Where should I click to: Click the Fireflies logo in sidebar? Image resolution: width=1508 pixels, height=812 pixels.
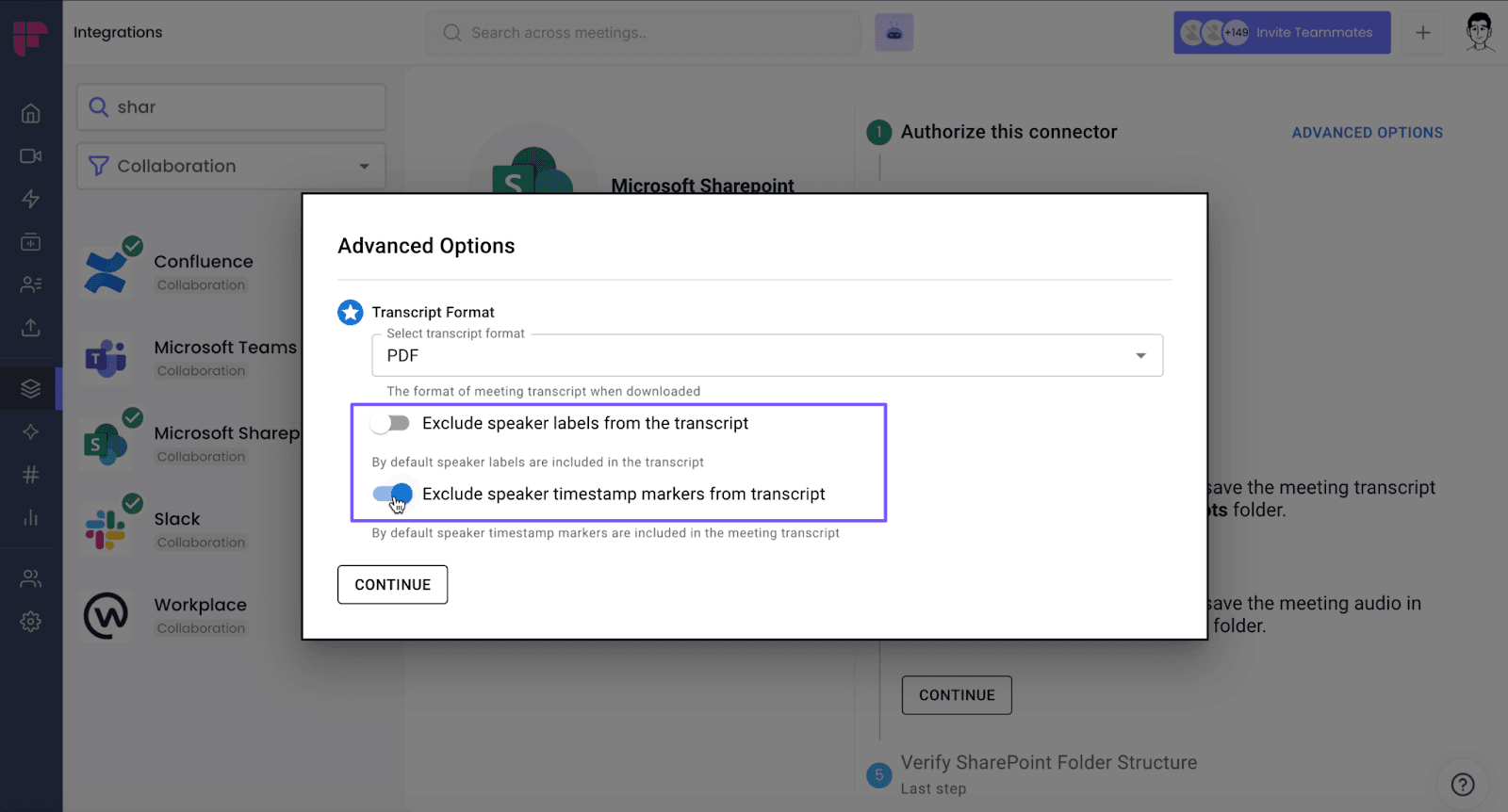(x=30, y=37)
